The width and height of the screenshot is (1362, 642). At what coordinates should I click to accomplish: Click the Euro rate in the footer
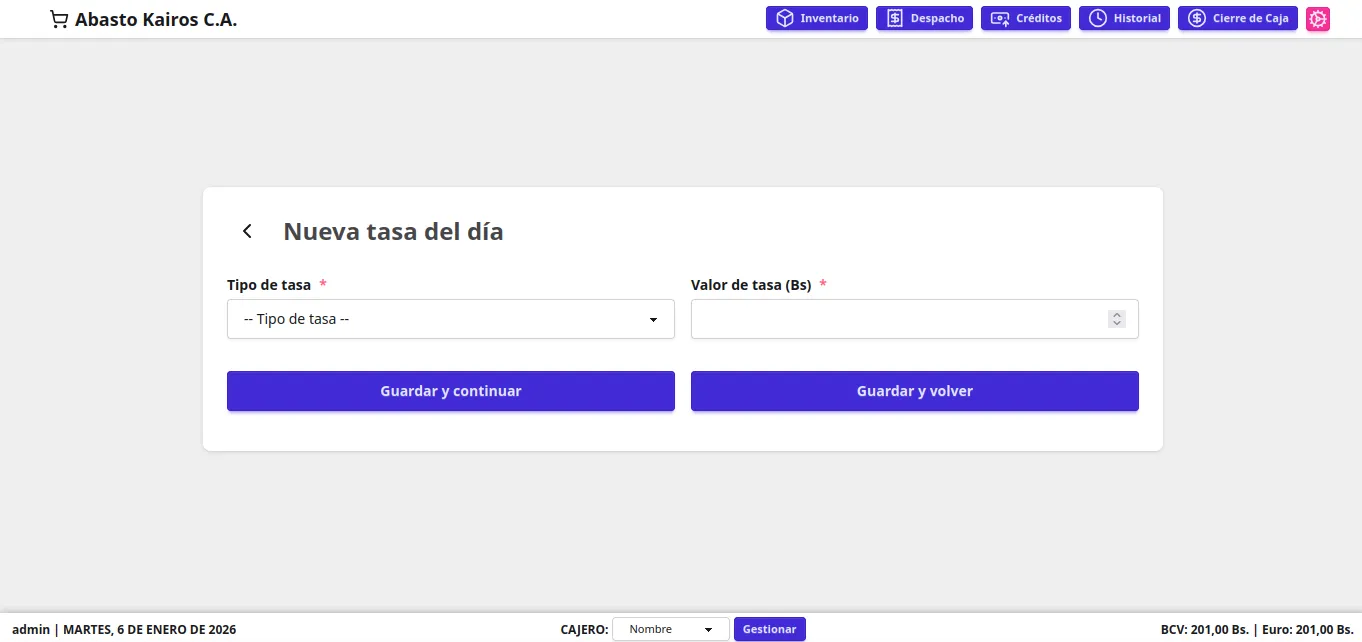1307,630
